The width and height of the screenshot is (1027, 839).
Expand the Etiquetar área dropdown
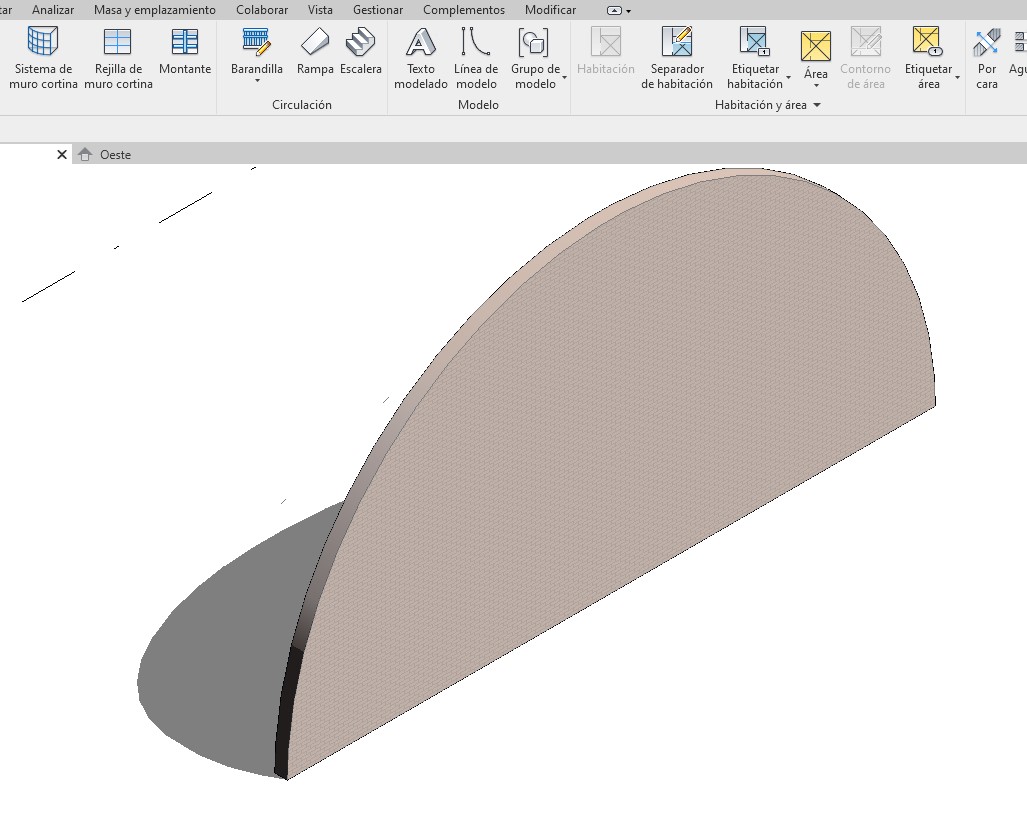tap(957, 77)
